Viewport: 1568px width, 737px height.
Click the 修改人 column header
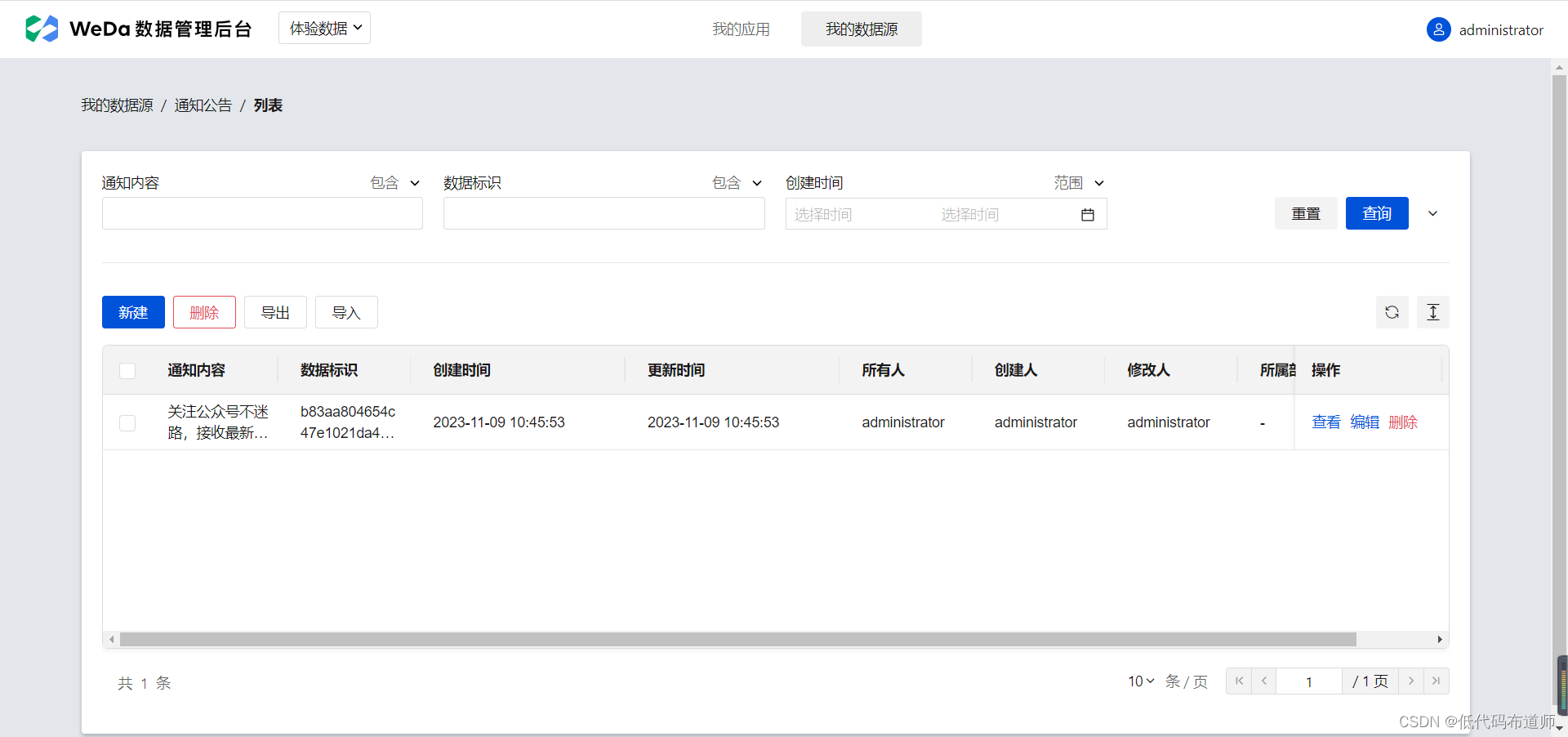(x=1148, y=370)
